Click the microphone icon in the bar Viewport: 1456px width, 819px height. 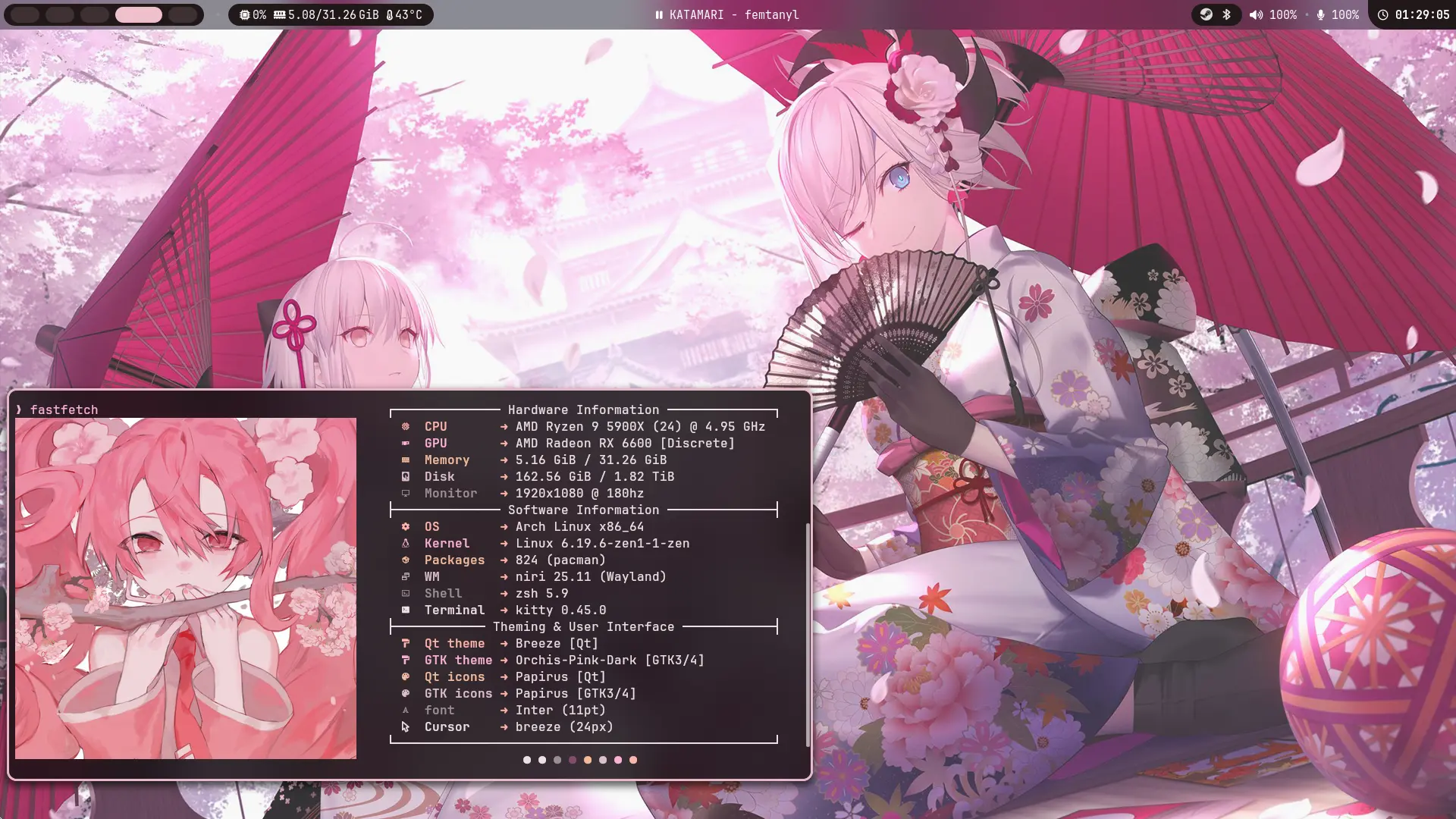pyautogui.click(x=1320, y=14)
